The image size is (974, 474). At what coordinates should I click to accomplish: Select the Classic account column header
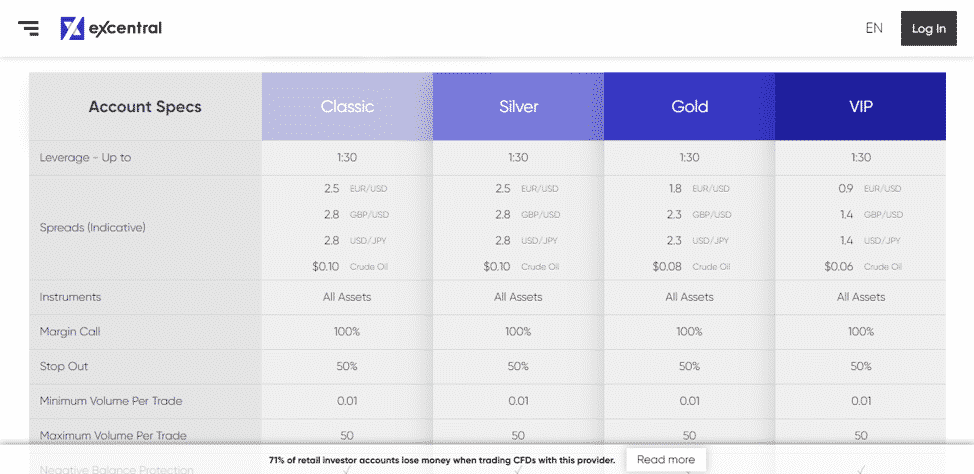click(347, 106)
